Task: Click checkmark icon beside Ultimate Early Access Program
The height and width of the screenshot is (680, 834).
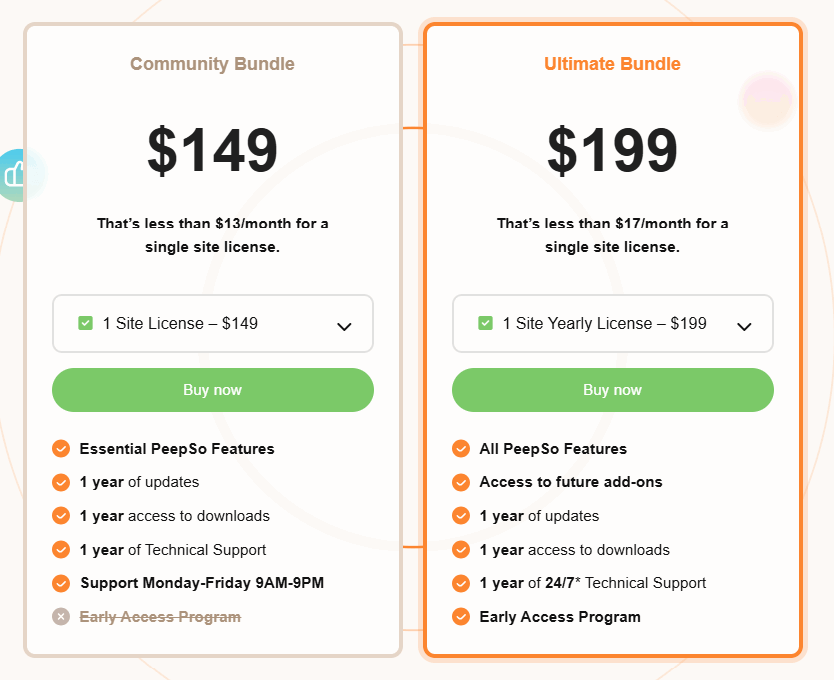Action: [x=461, y=617]
